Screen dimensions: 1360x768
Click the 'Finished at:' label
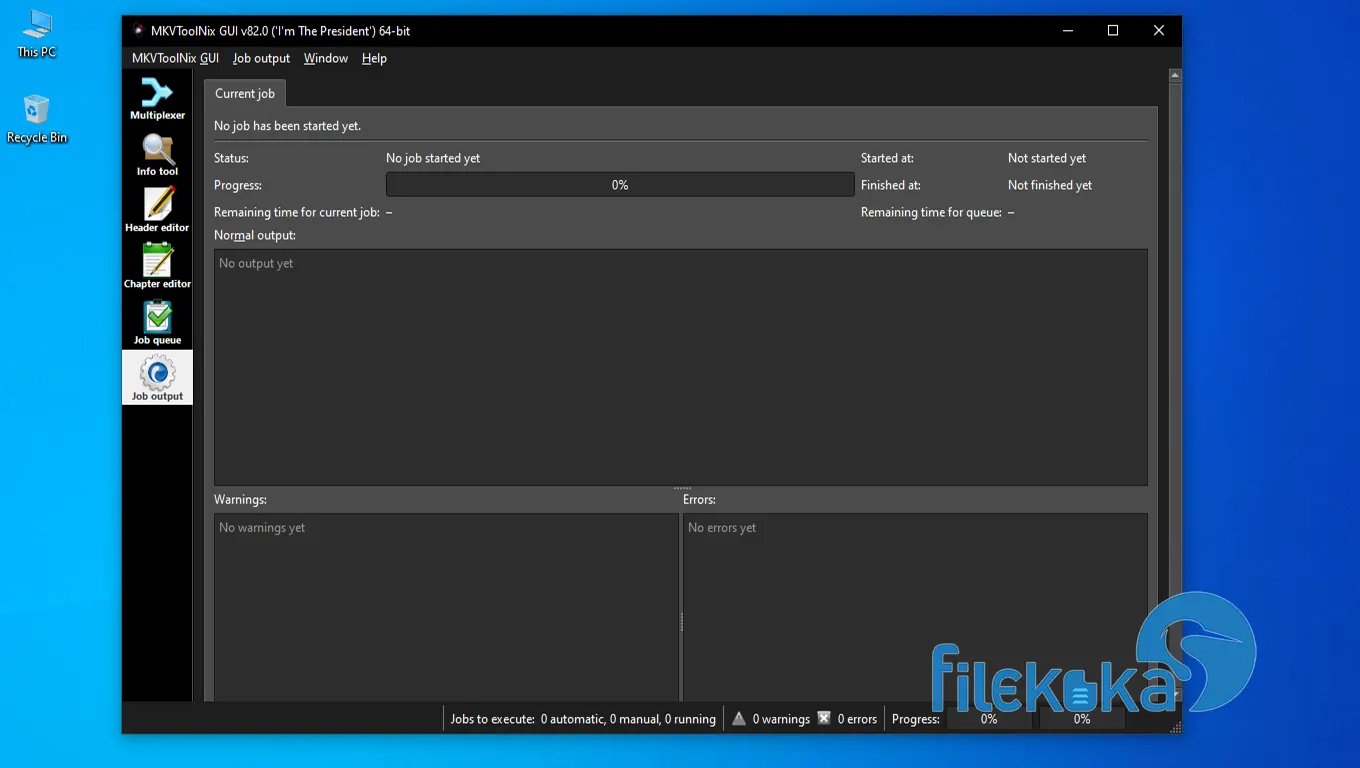click(x=891, y=185)
